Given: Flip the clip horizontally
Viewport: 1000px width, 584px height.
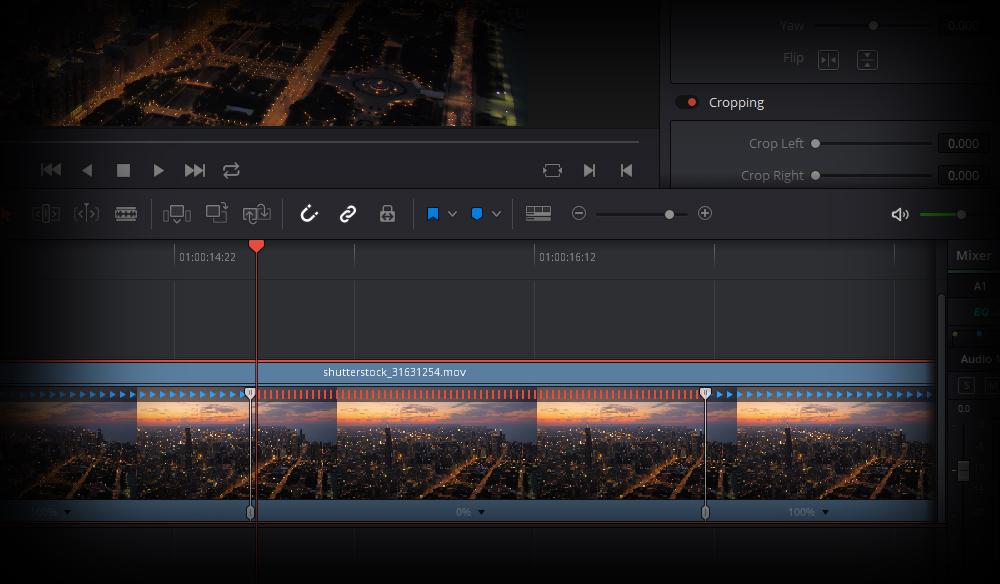Looking at the screenshot, I should tap(828, 60).
